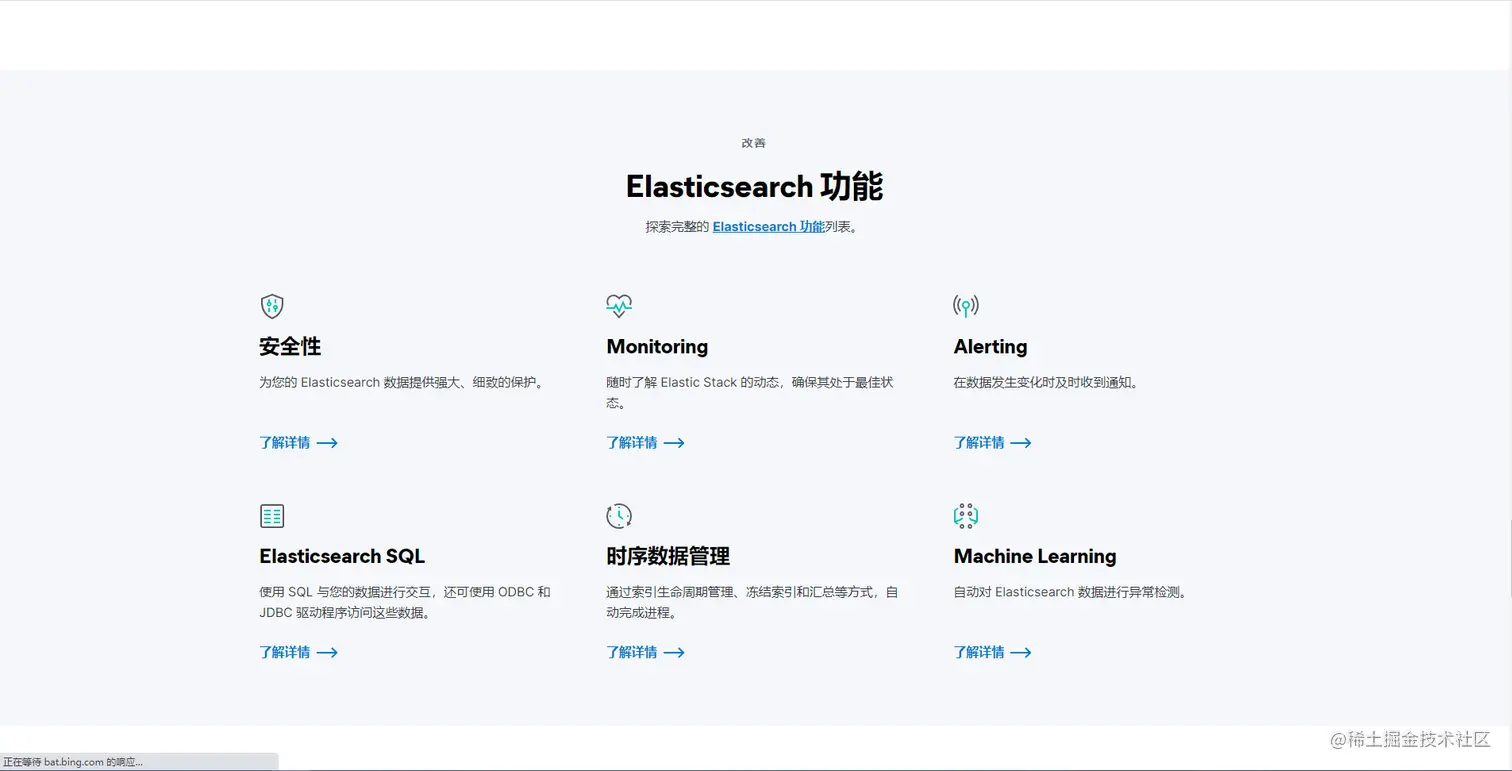Image resolution: width=1512 pixels, height=771 pixels.
Task: Select the Monitoring heading
Action: [x=657, y=347]
